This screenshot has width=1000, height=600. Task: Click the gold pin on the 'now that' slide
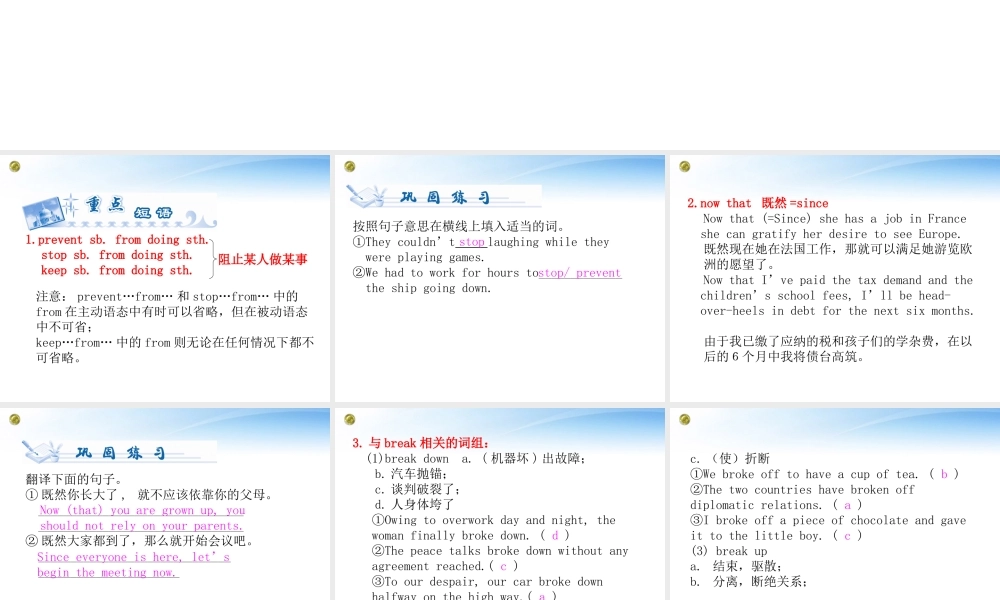point(685,166)
